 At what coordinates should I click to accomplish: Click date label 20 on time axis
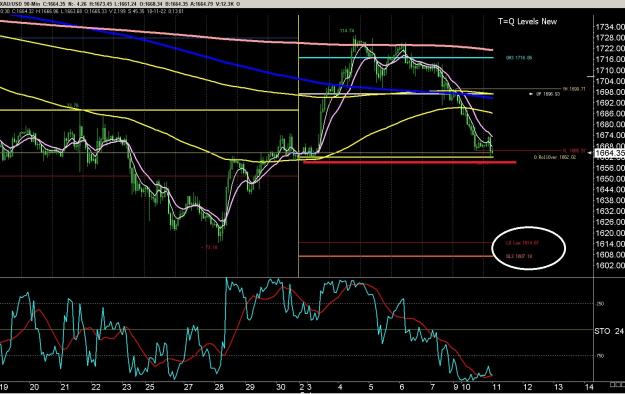pos(34,387)
